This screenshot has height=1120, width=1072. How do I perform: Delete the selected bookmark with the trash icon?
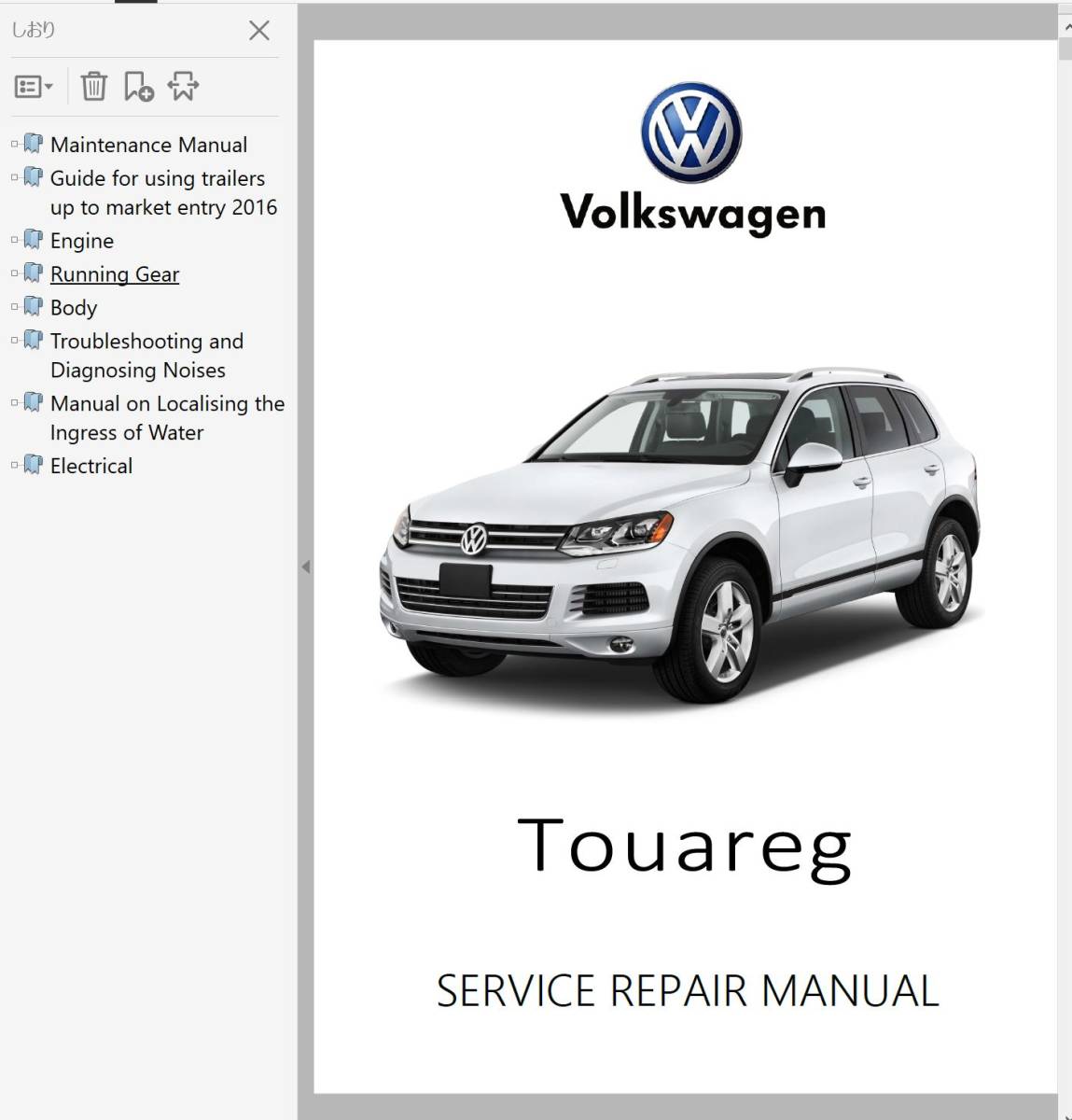point(93,86)
